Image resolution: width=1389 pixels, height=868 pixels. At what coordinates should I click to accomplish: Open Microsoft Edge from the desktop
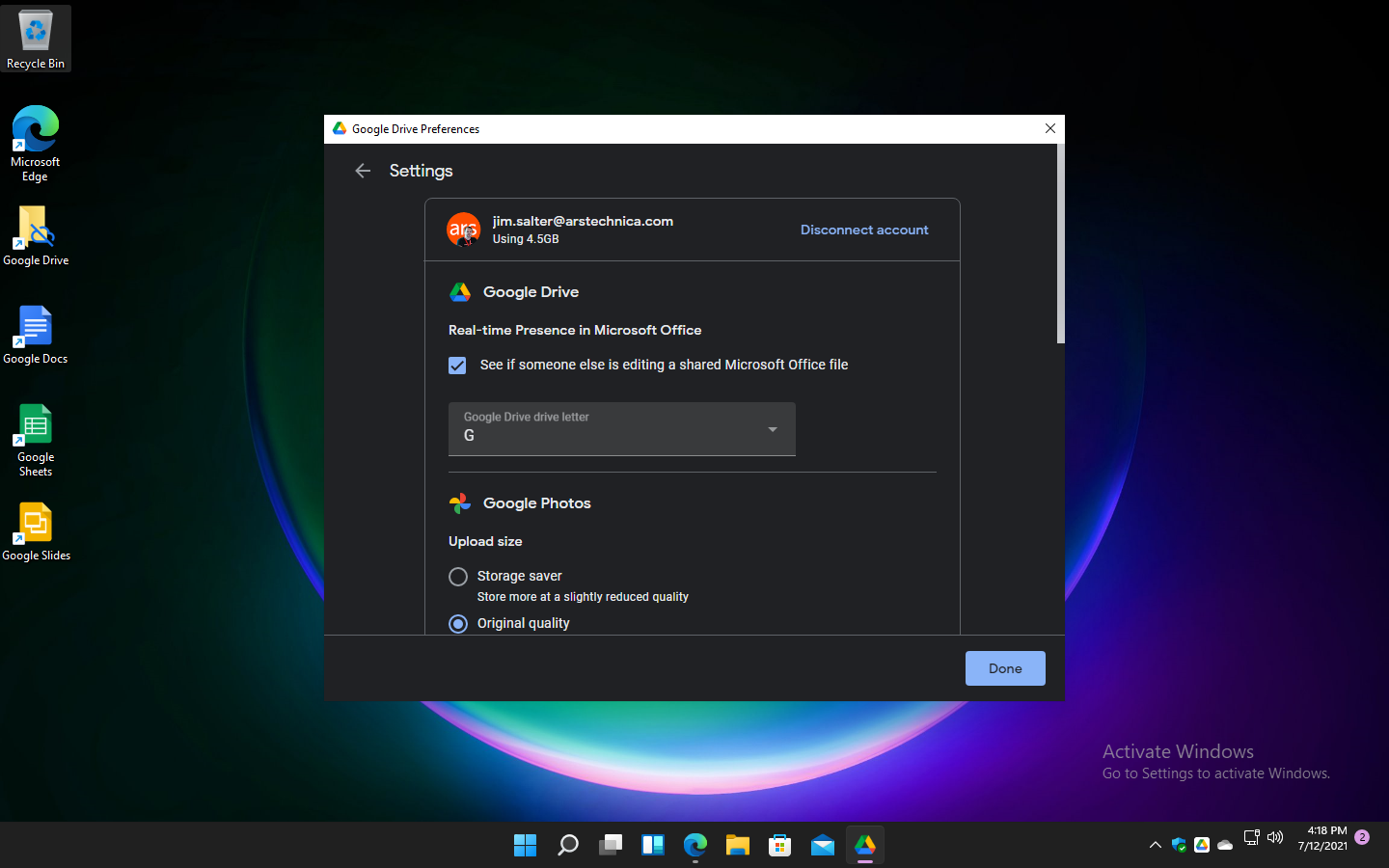click(36, 130)
